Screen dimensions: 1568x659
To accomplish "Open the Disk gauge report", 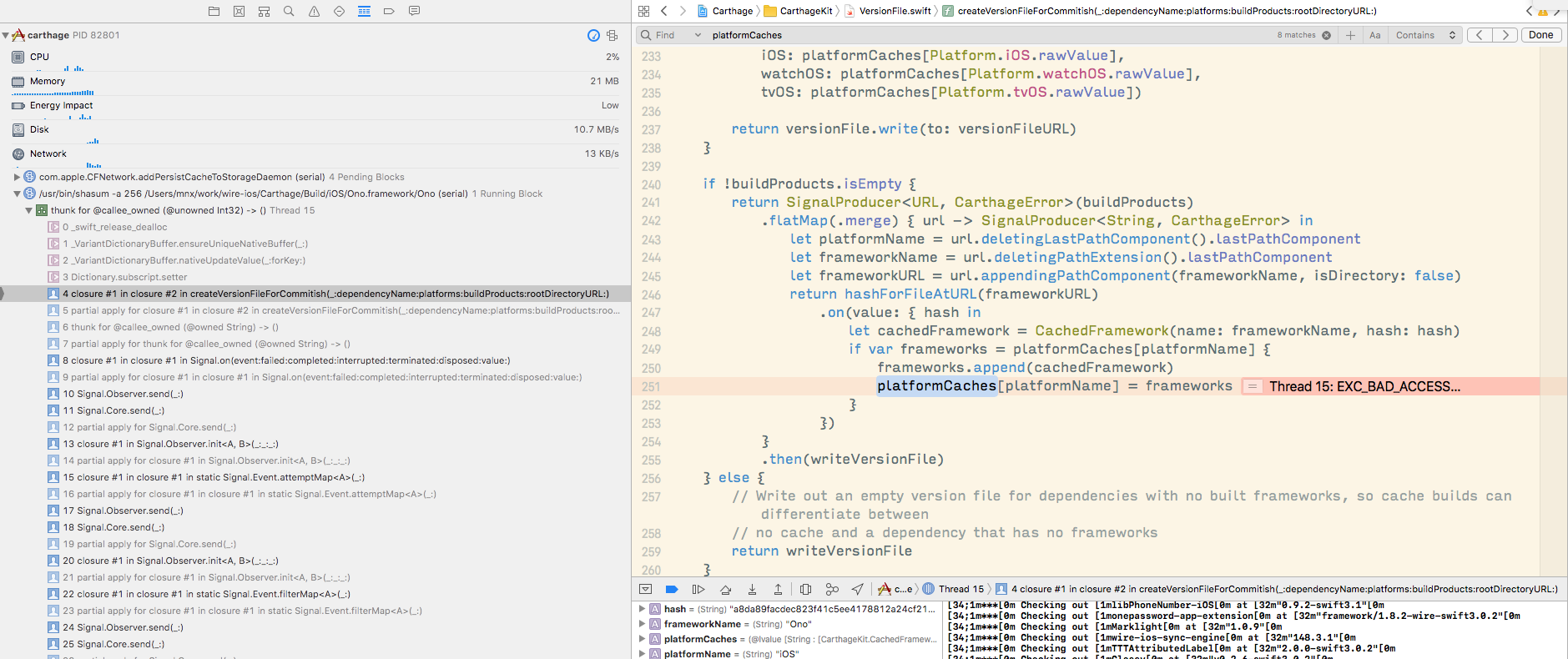I will [315, 132].
